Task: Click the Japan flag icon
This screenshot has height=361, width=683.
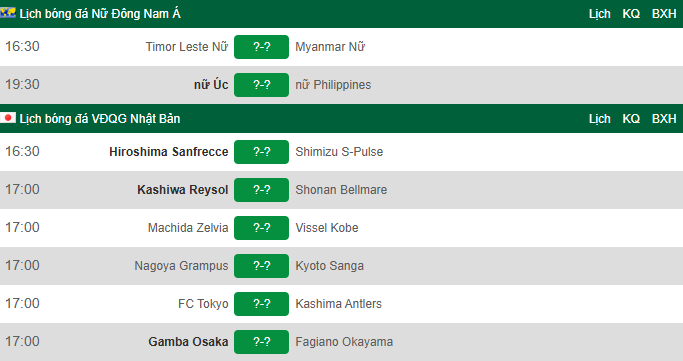Action: click(8, 118)
